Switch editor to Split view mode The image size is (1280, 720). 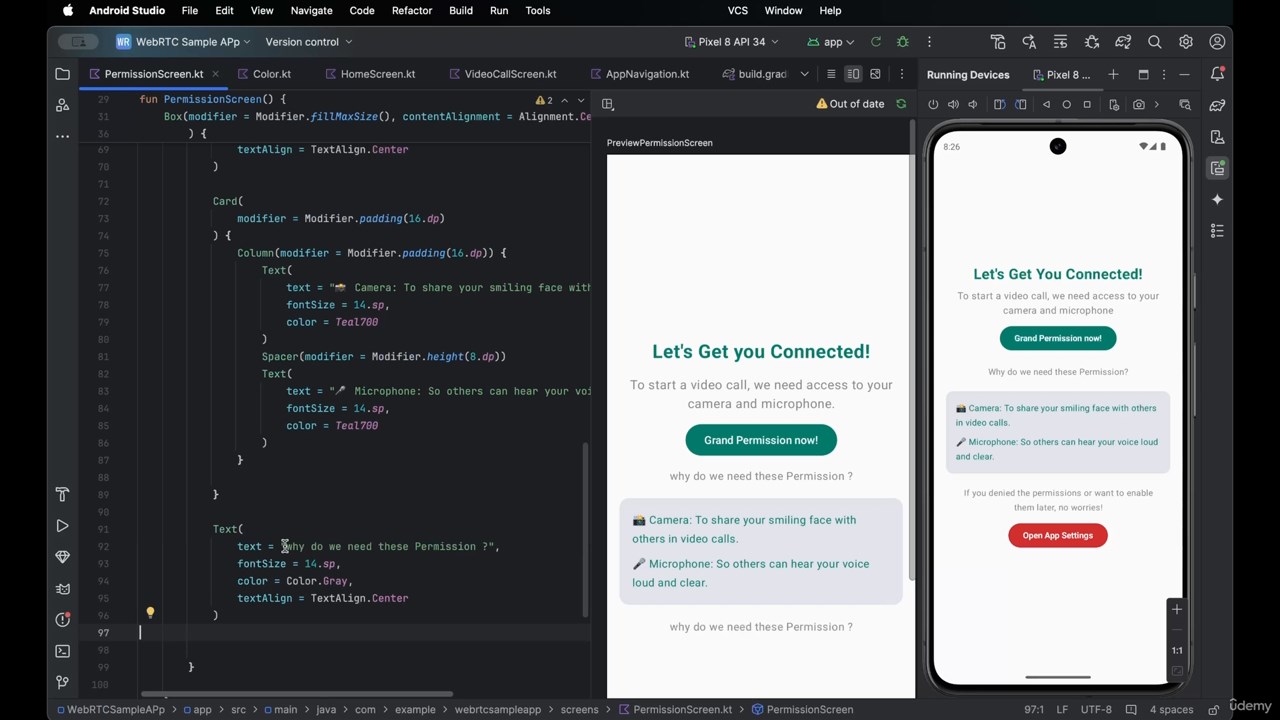coord(853,74)
